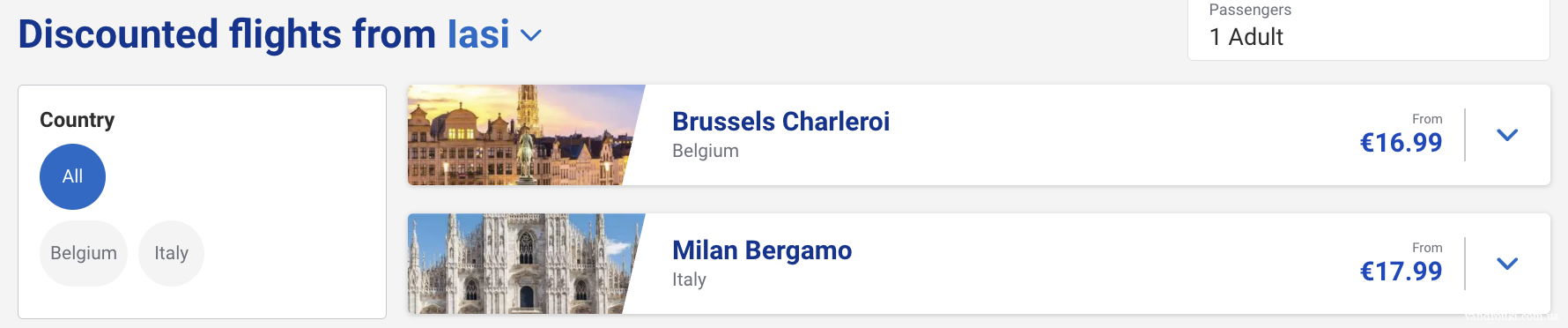Click the Brussels Charleroi destination title
The width and height of the screenshot is (1568, 328).
(780, 121)
